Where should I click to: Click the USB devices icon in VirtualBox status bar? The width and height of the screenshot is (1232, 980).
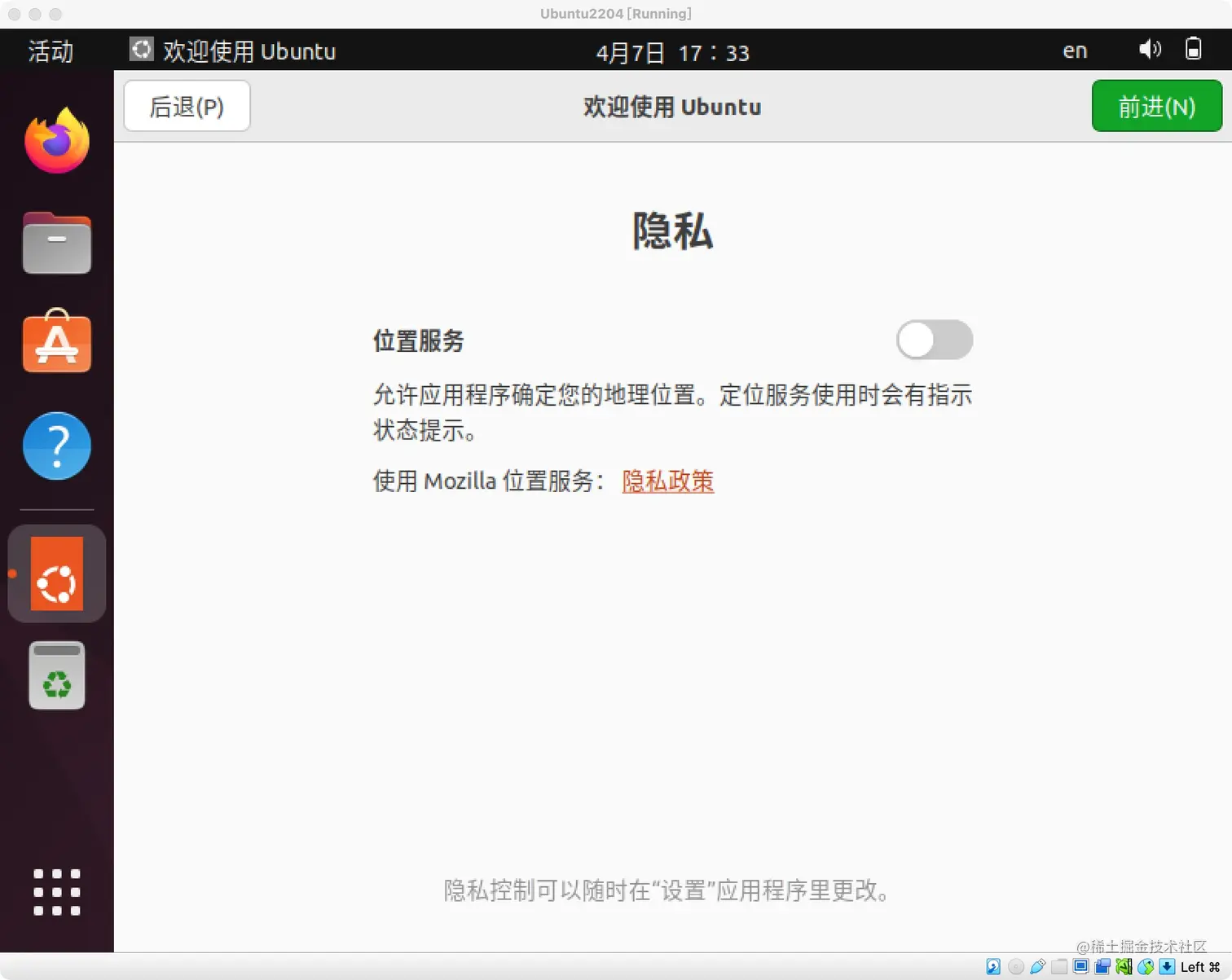(x=1038, y=966)
